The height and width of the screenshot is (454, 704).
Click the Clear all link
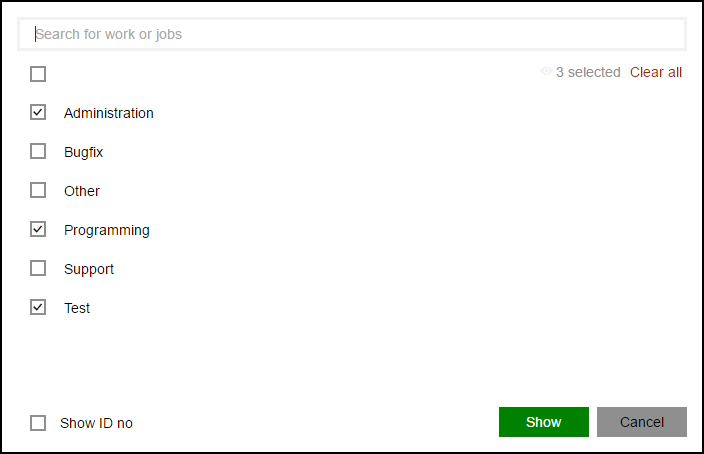656,72
